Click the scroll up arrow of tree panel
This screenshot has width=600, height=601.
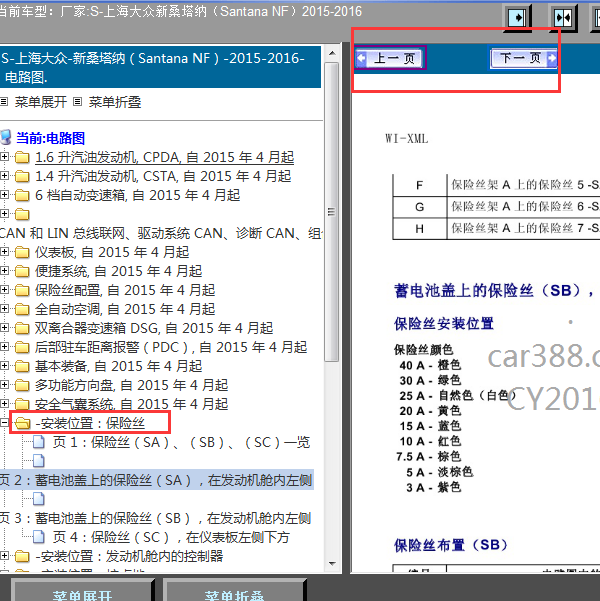click(332, 54)
